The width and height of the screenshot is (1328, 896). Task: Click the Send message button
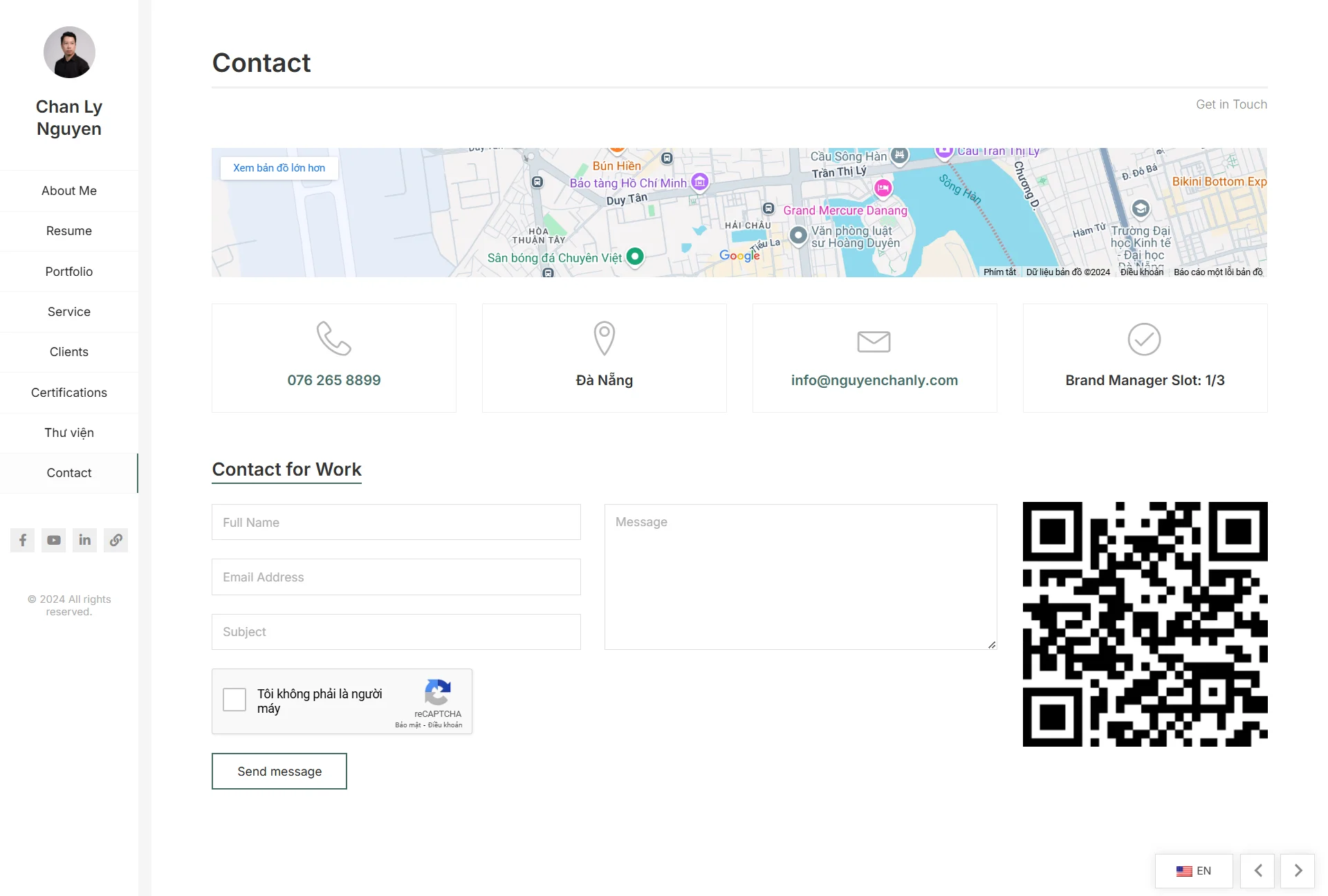tap(279, 772)
